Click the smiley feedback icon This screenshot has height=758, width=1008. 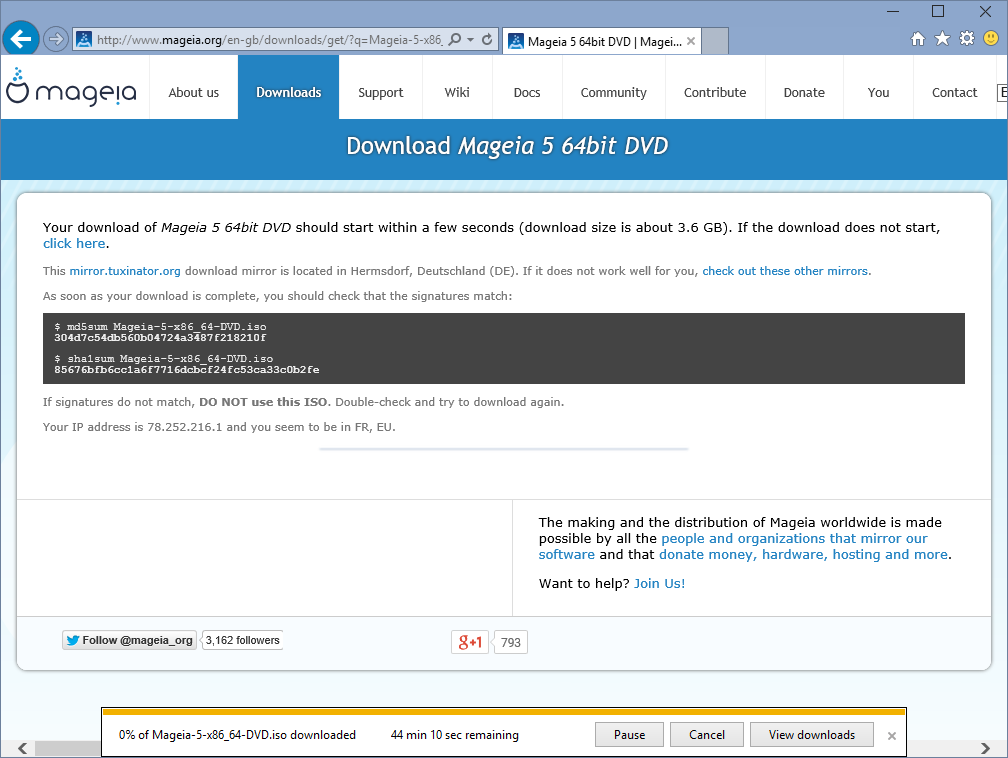(991, 39)
